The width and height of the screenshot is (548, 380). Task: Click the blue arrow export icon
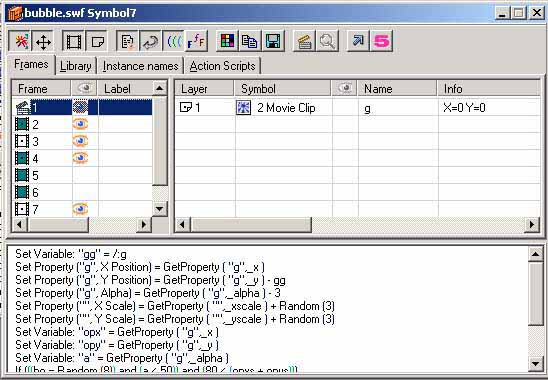358,42
